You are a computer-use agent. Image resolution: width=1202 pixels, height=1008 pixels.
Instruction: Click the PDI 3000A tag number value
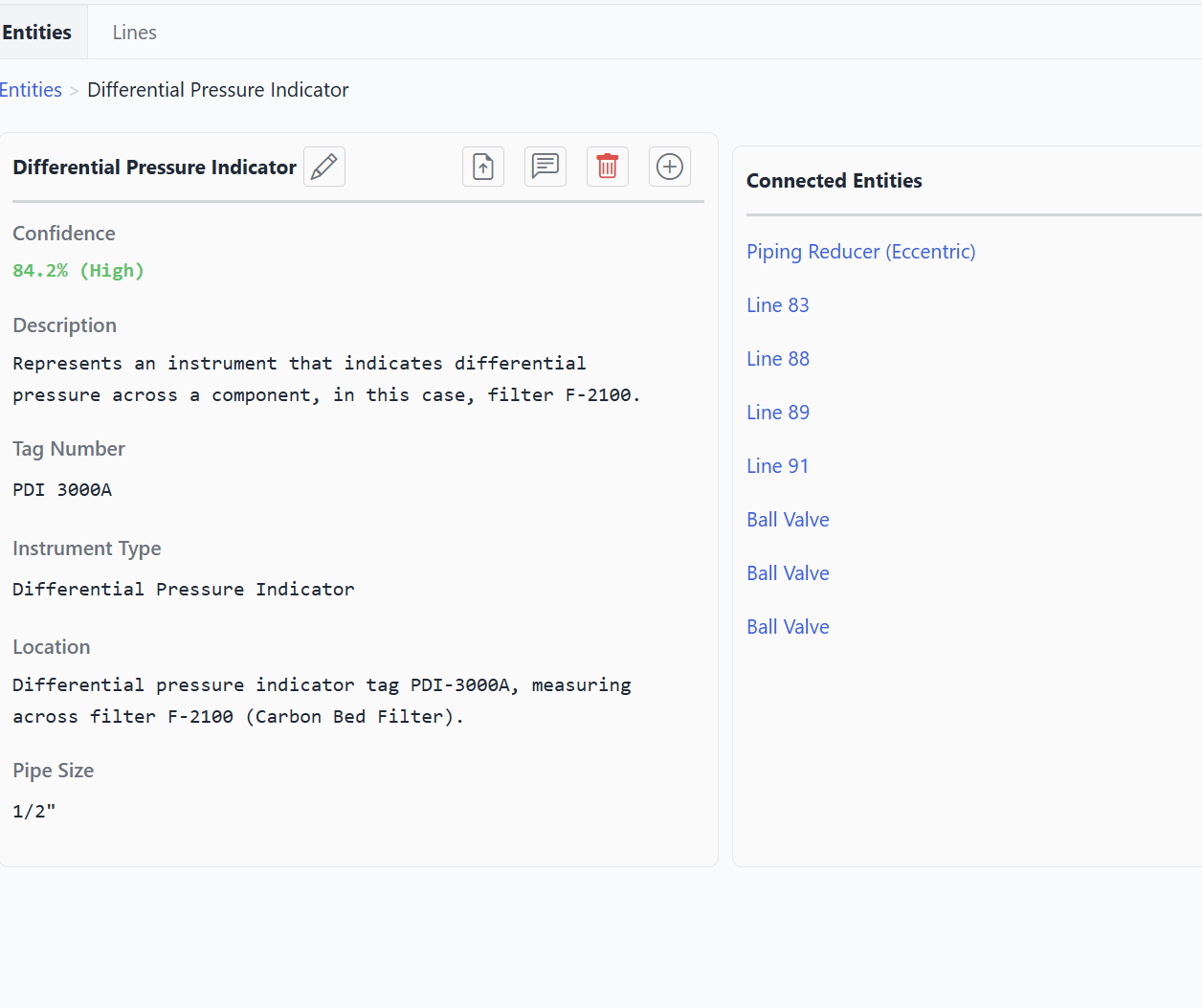[x=62, y=490]
